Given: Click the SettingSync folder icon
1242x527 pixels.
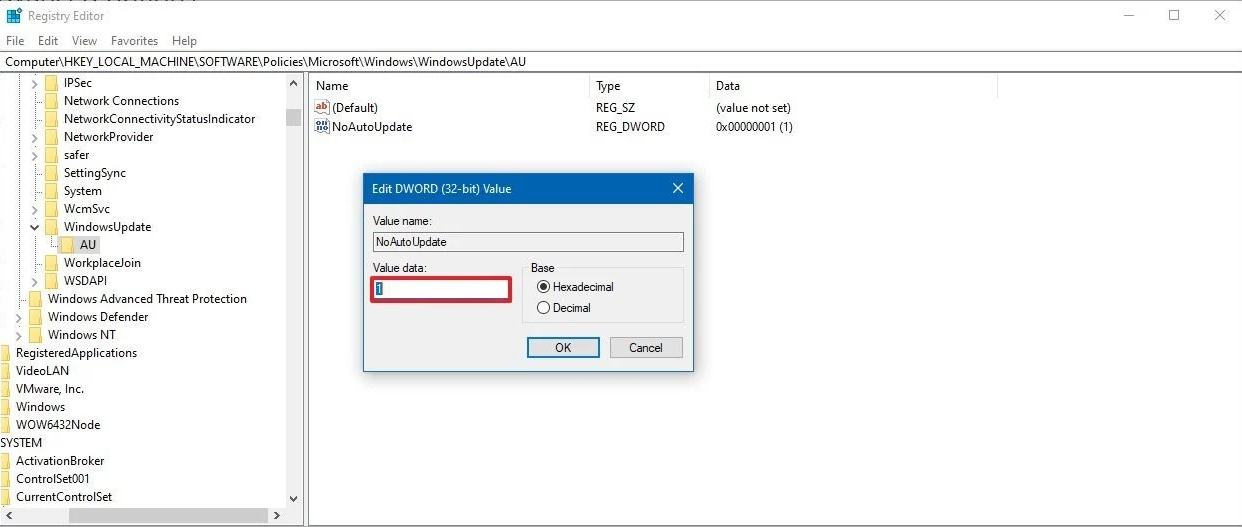Looking at the screenshot, I should [52, 173].
